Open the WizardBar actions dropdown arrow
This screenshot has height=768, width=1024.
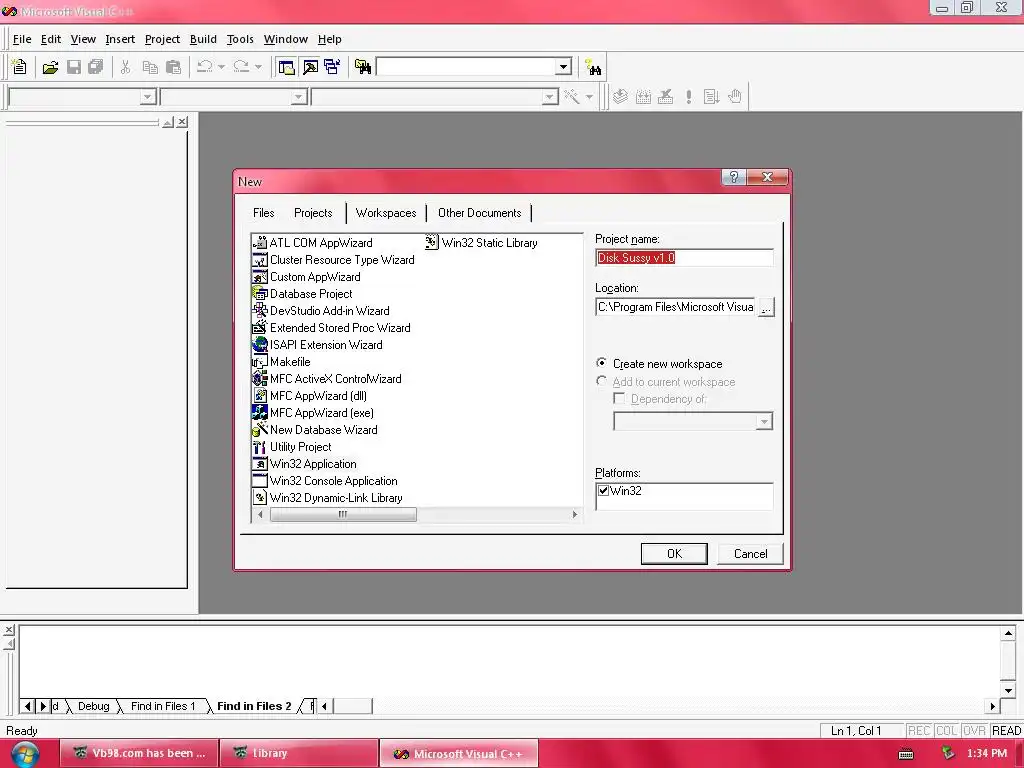589,97
